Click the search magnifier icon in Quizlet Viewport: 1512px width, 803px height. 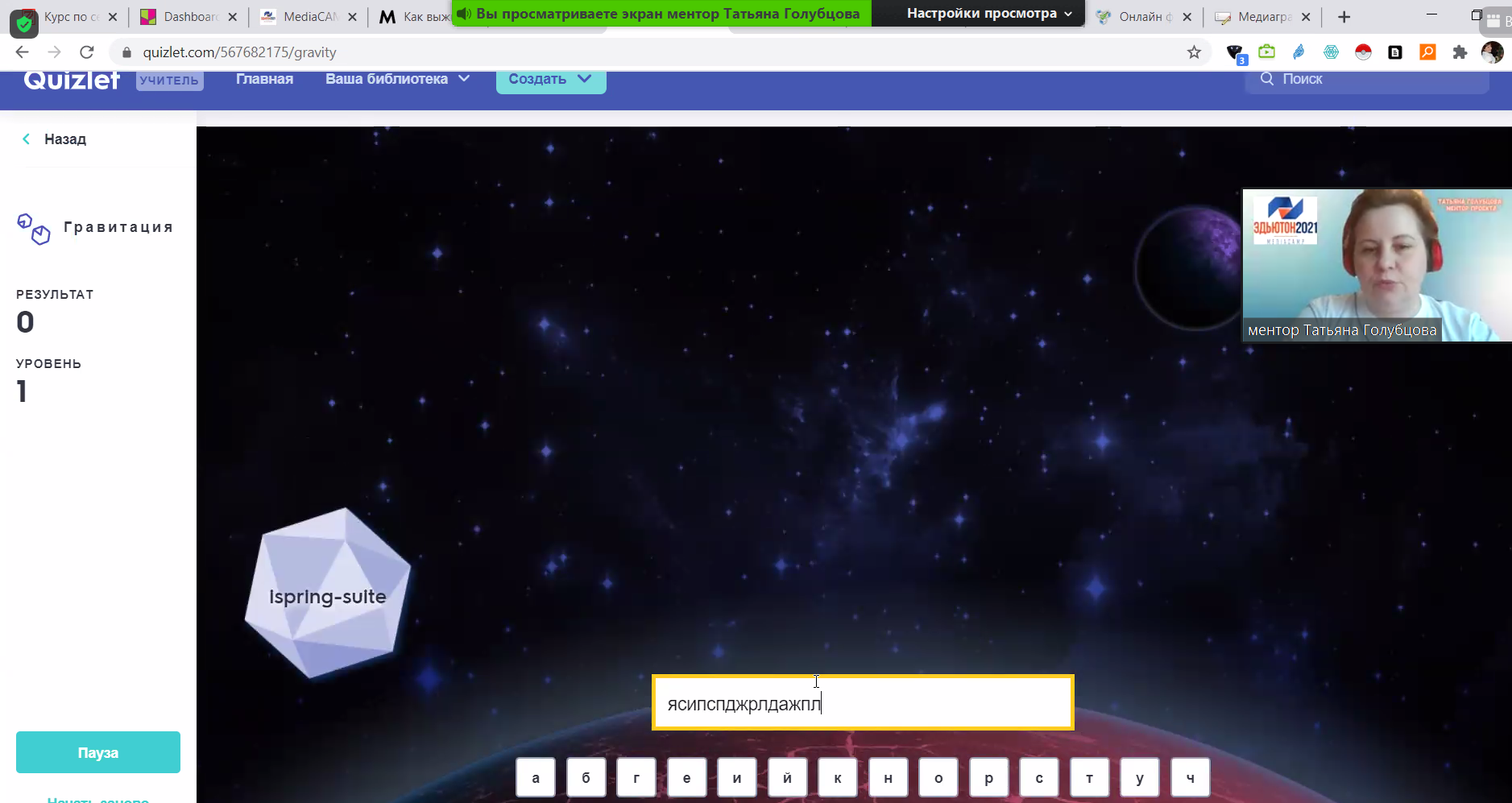pyautogui.click(x=1266, y=79)
